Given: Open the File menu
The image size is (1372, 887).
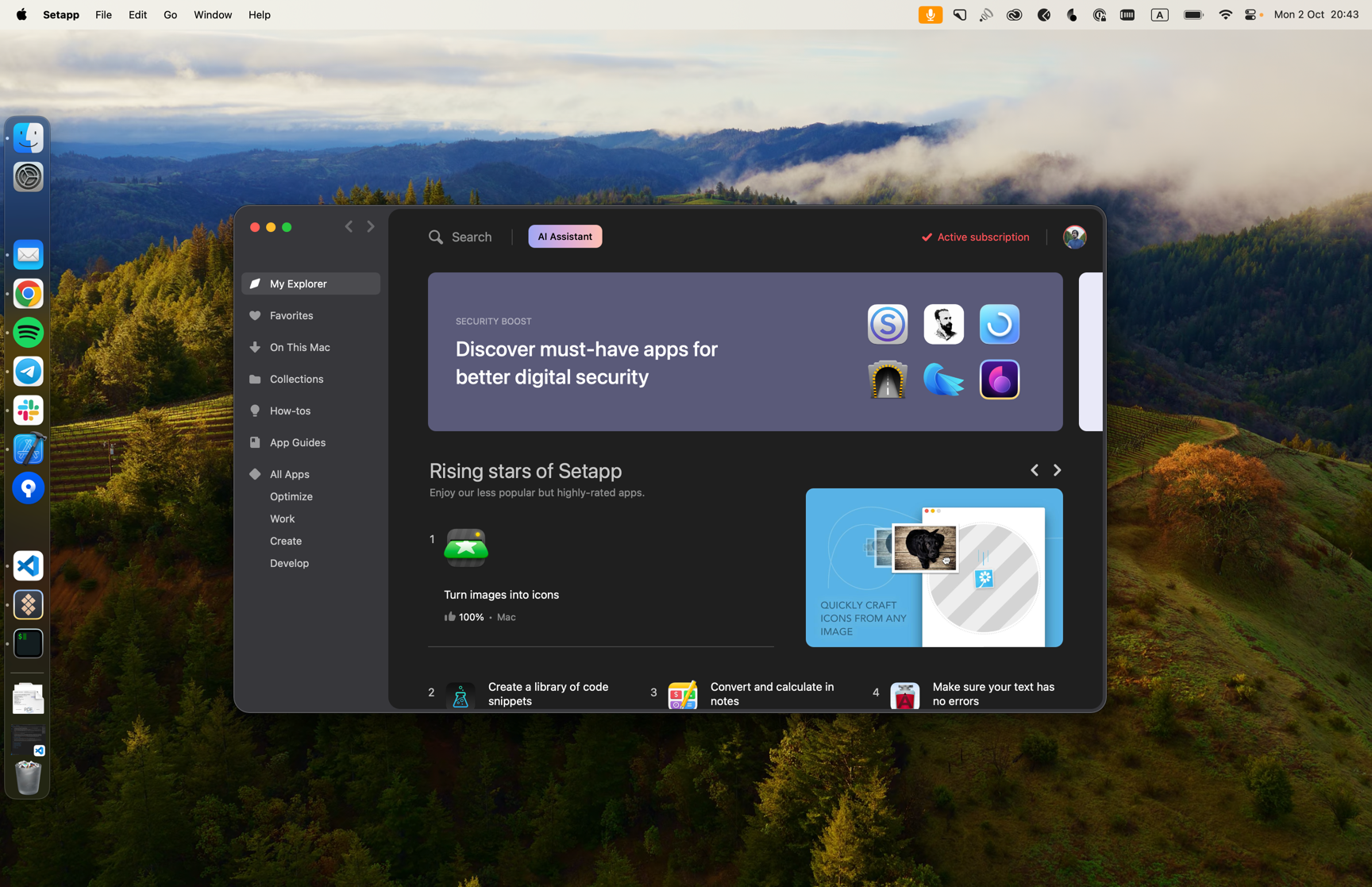Looking at the screenshot, I should [x=103, y=14].
